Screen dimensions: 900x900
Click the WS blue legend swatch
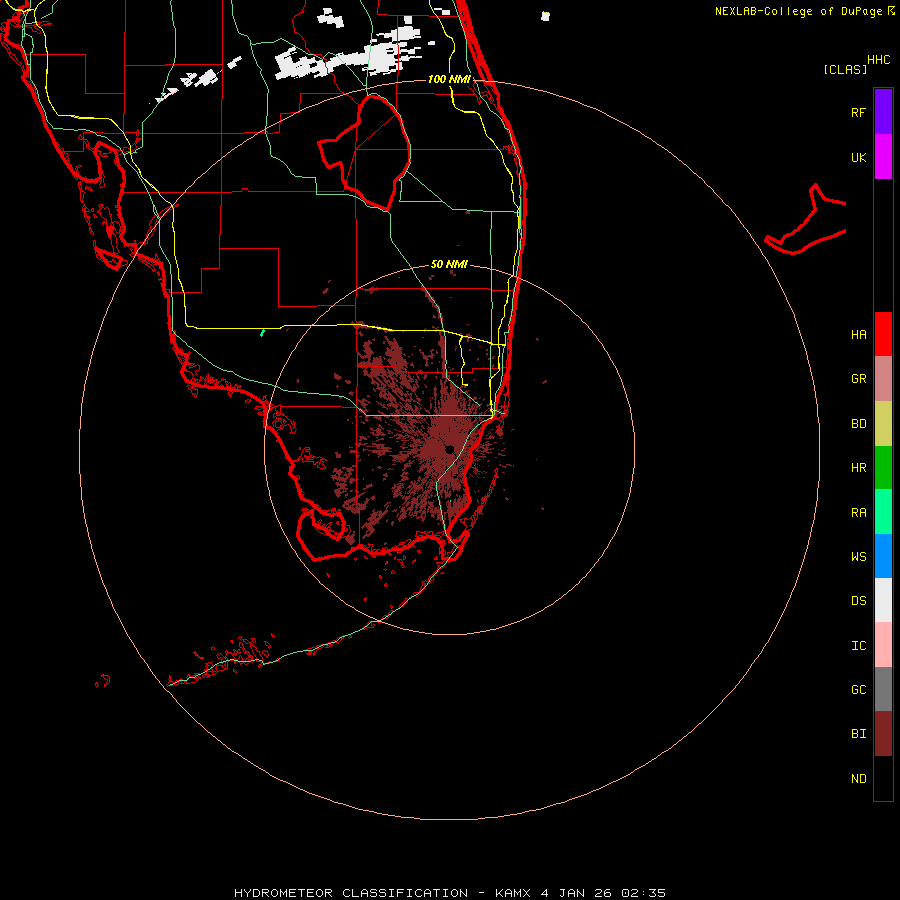[x=883, y=556]
